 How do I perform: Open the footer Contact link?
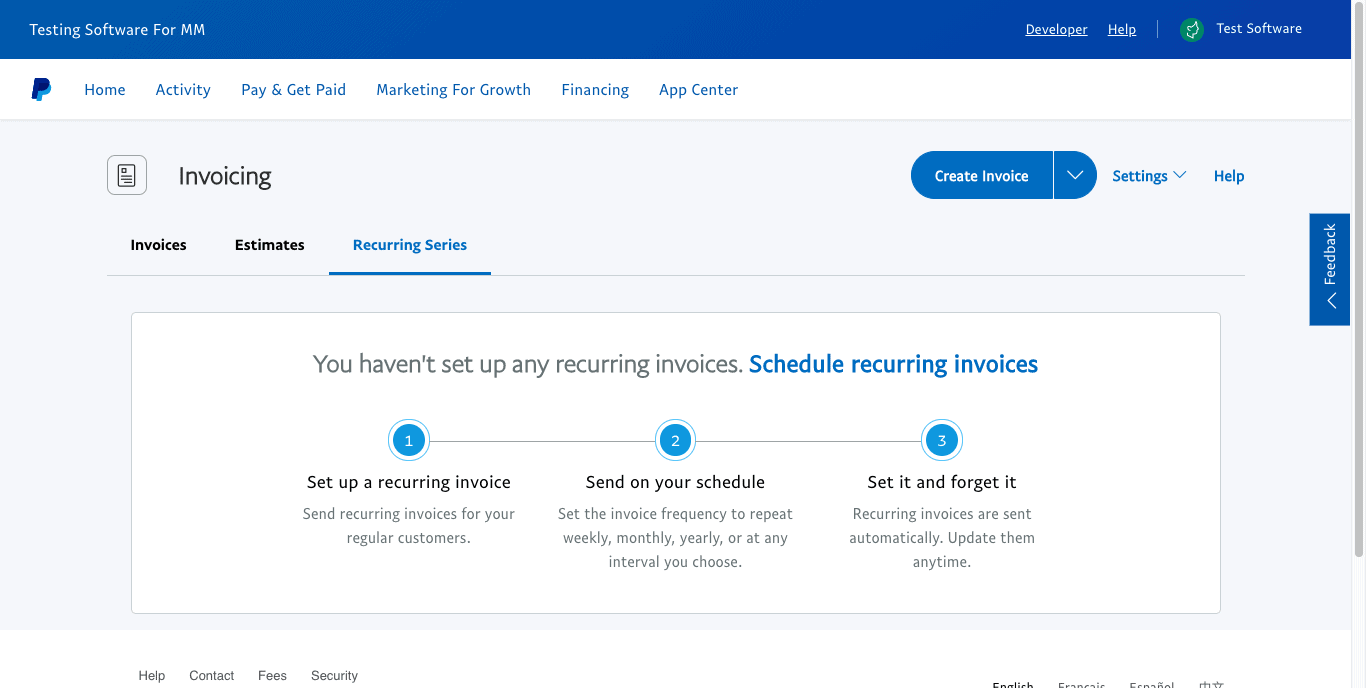(x=212, y=676)
